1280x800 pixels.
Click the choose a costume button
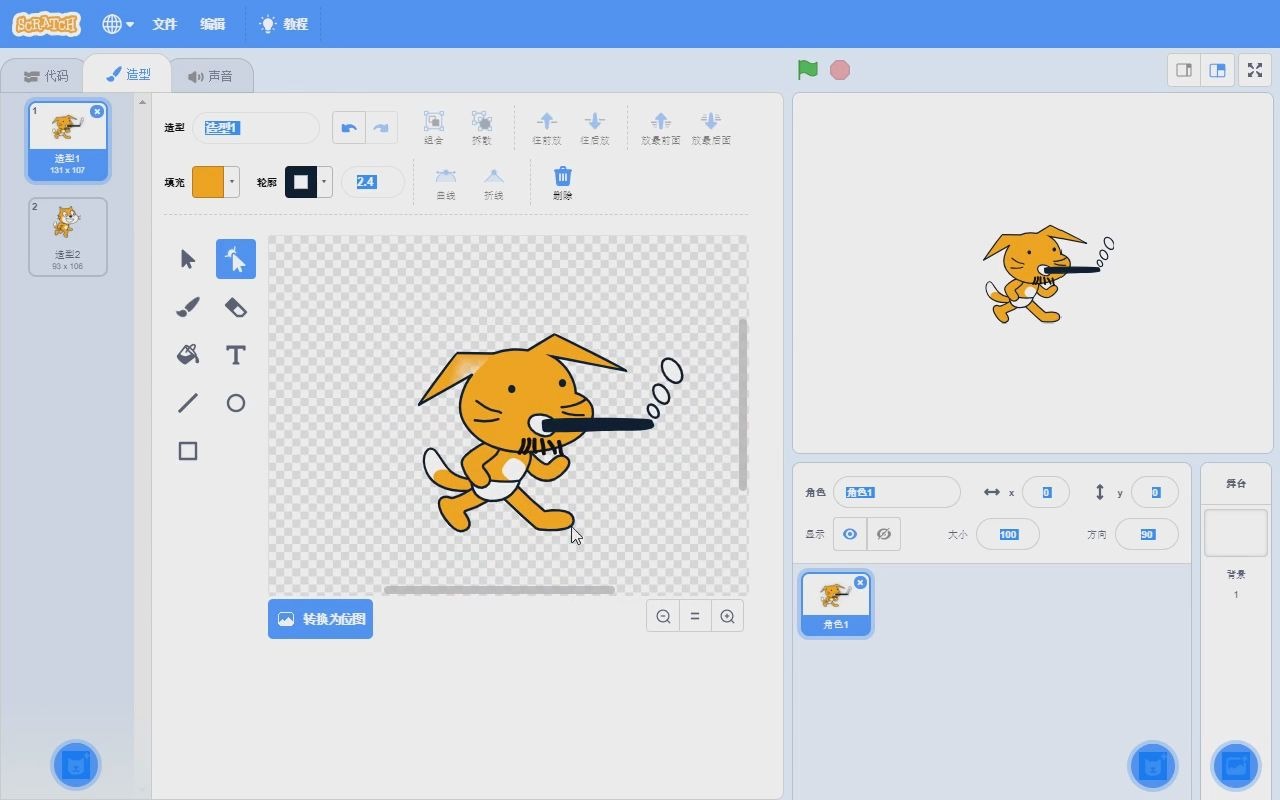click(x=76, y=765)
